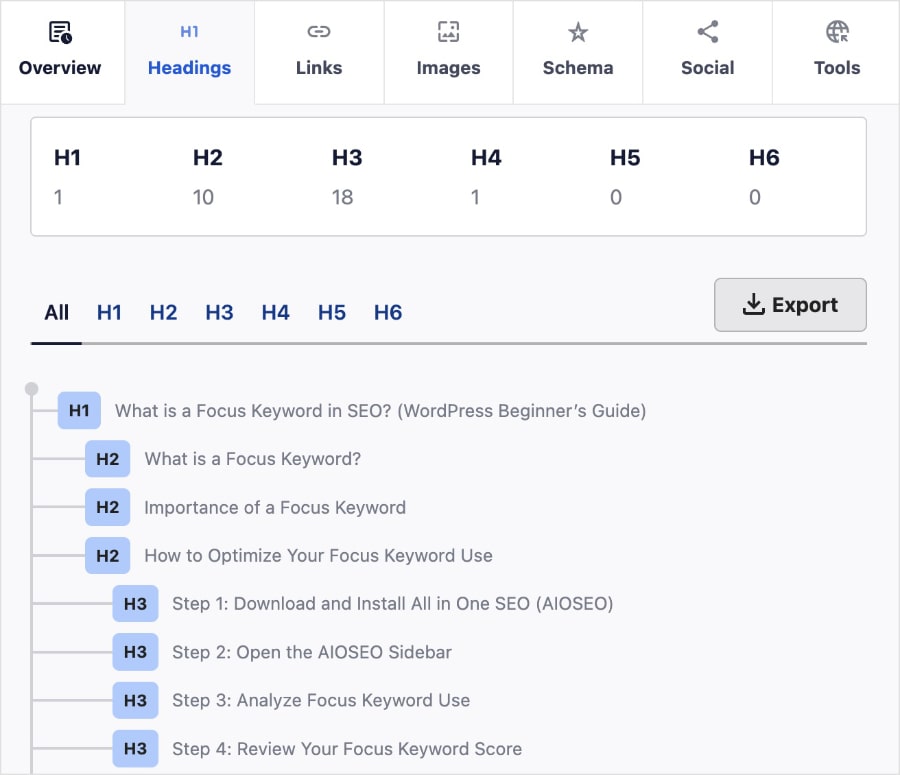Open the Overview tab icon

click(60, 33)
